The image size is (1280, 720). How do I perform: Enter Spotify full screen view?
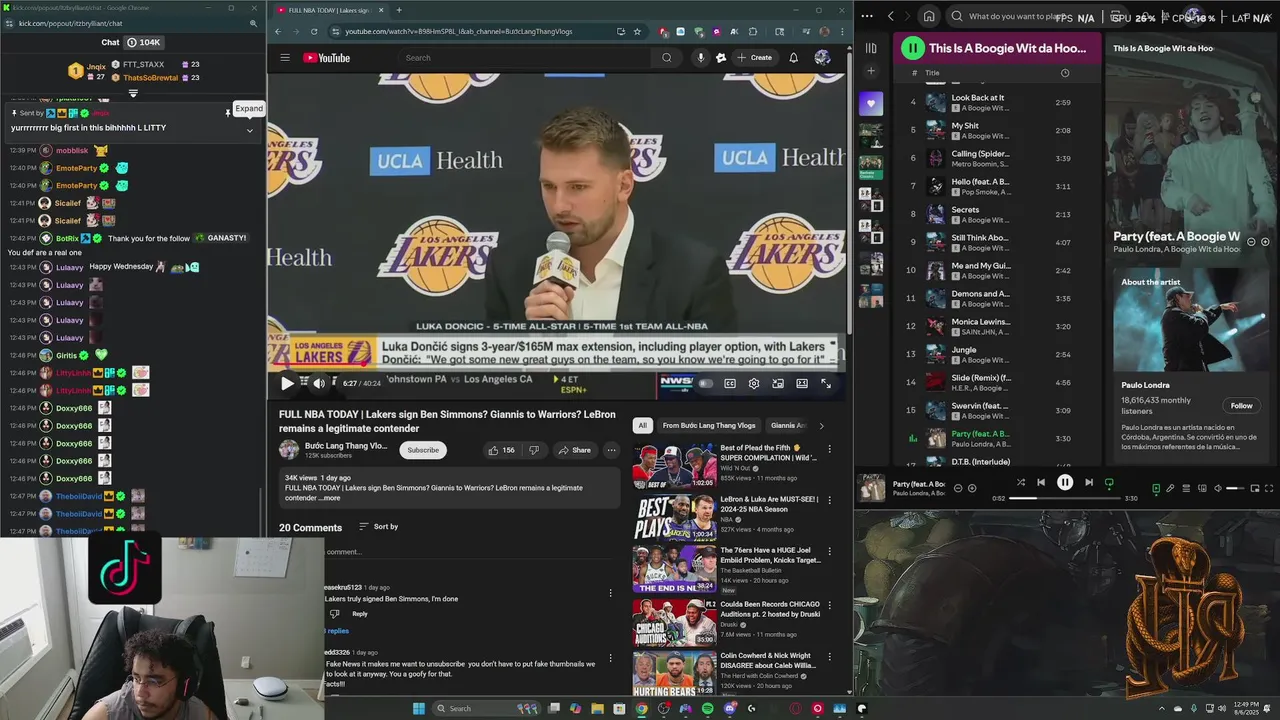[x=1269, y=488]
